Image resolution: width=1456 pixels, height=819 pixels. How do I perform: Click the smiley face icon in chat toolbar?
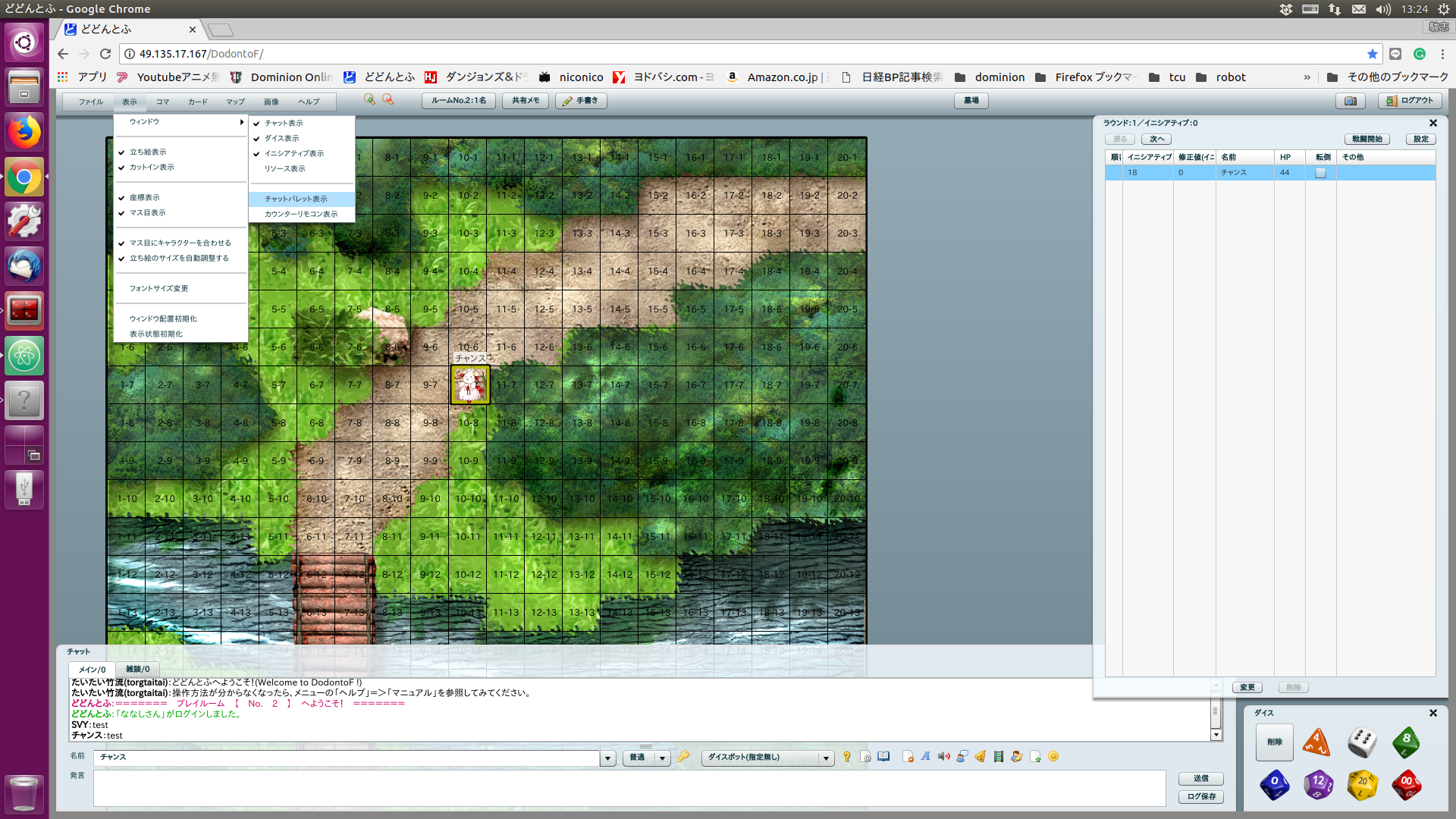coord(1053,757)
